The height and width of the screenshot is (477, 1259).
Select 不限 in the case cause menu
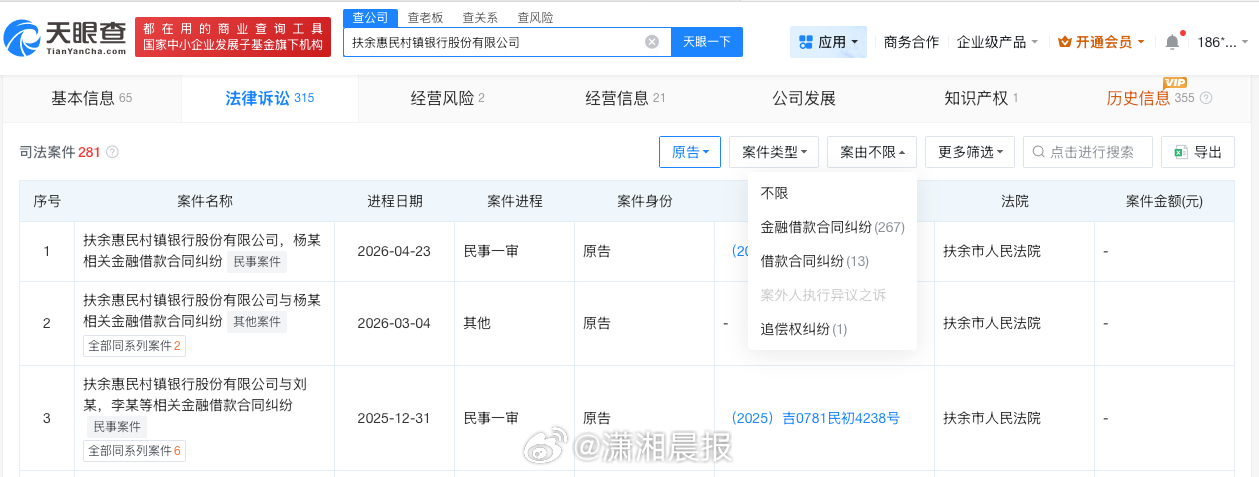click(x=832, y=193)
